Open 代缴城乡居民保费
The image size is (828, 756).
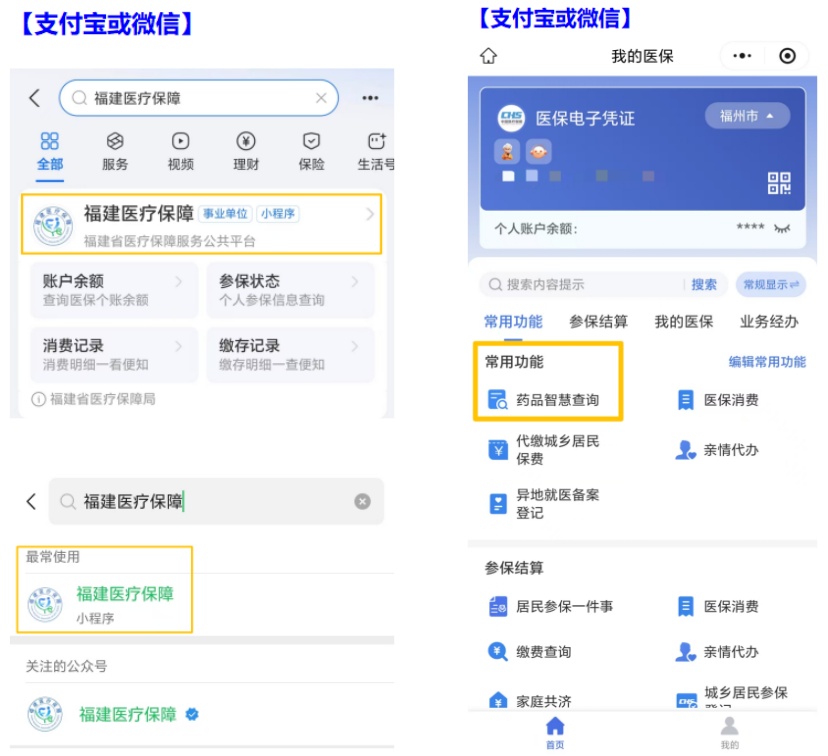point(544,450)
